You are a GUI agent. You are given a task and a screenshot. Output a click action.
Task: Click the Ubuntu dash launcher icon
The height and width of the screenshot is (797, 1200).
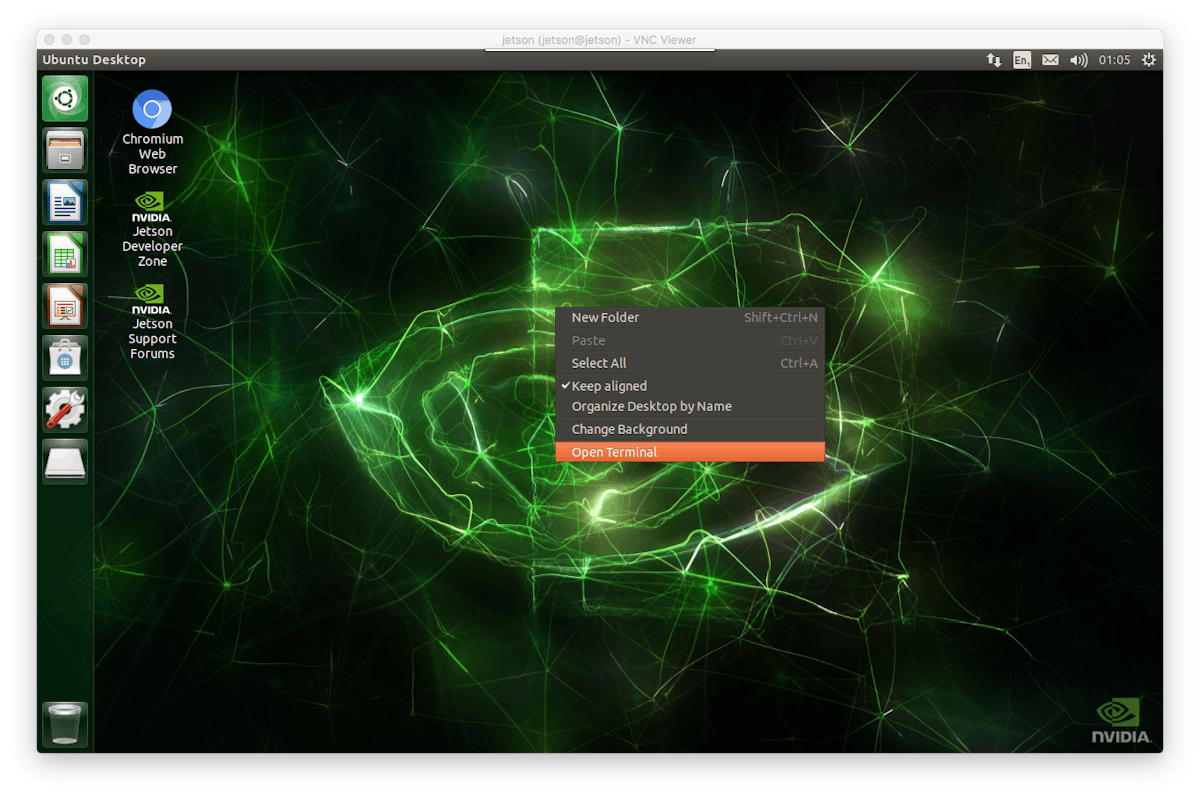64,98
